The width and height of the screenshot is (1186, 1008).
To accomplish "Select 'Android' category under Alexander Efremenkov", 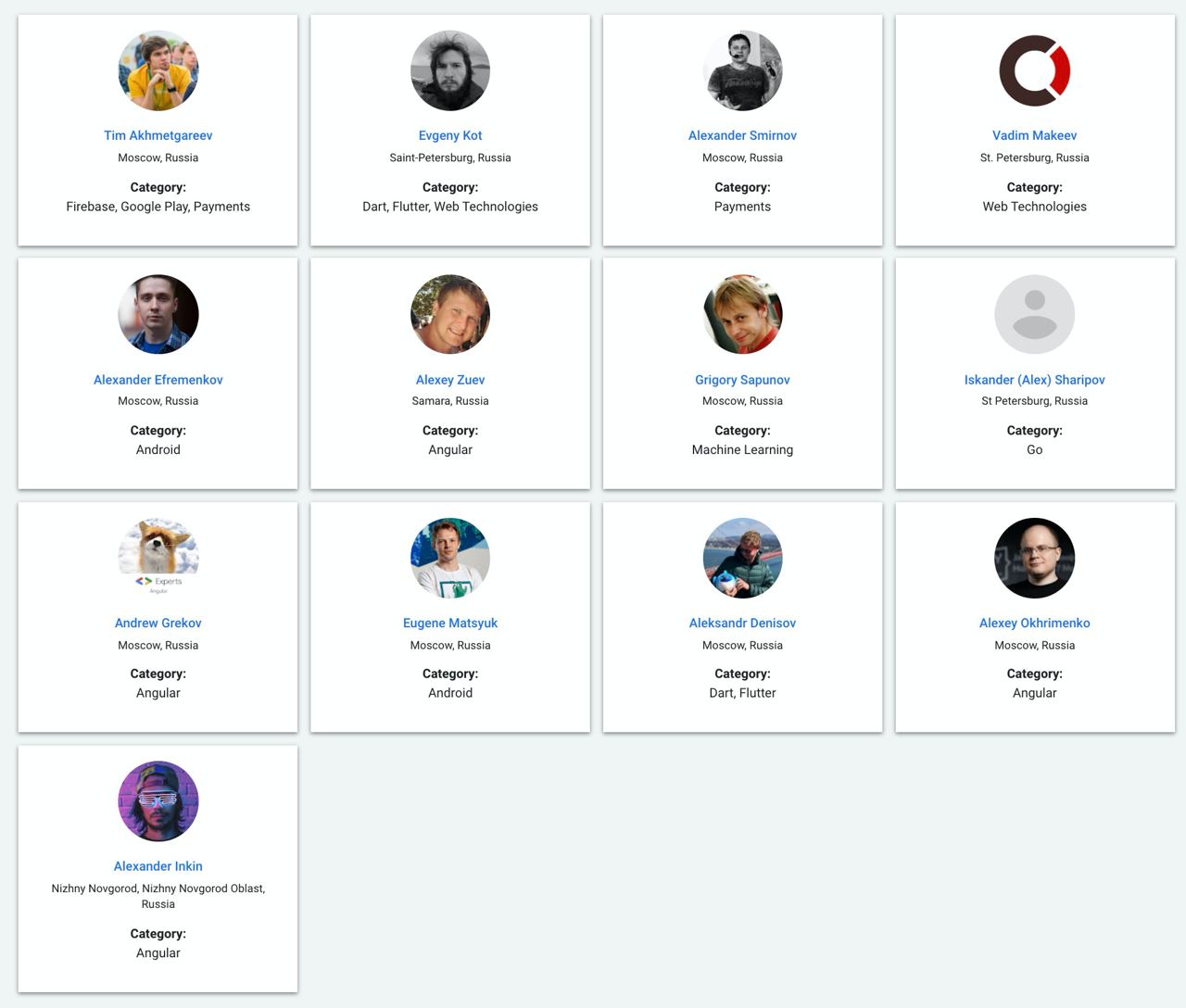I will [158, 449].
